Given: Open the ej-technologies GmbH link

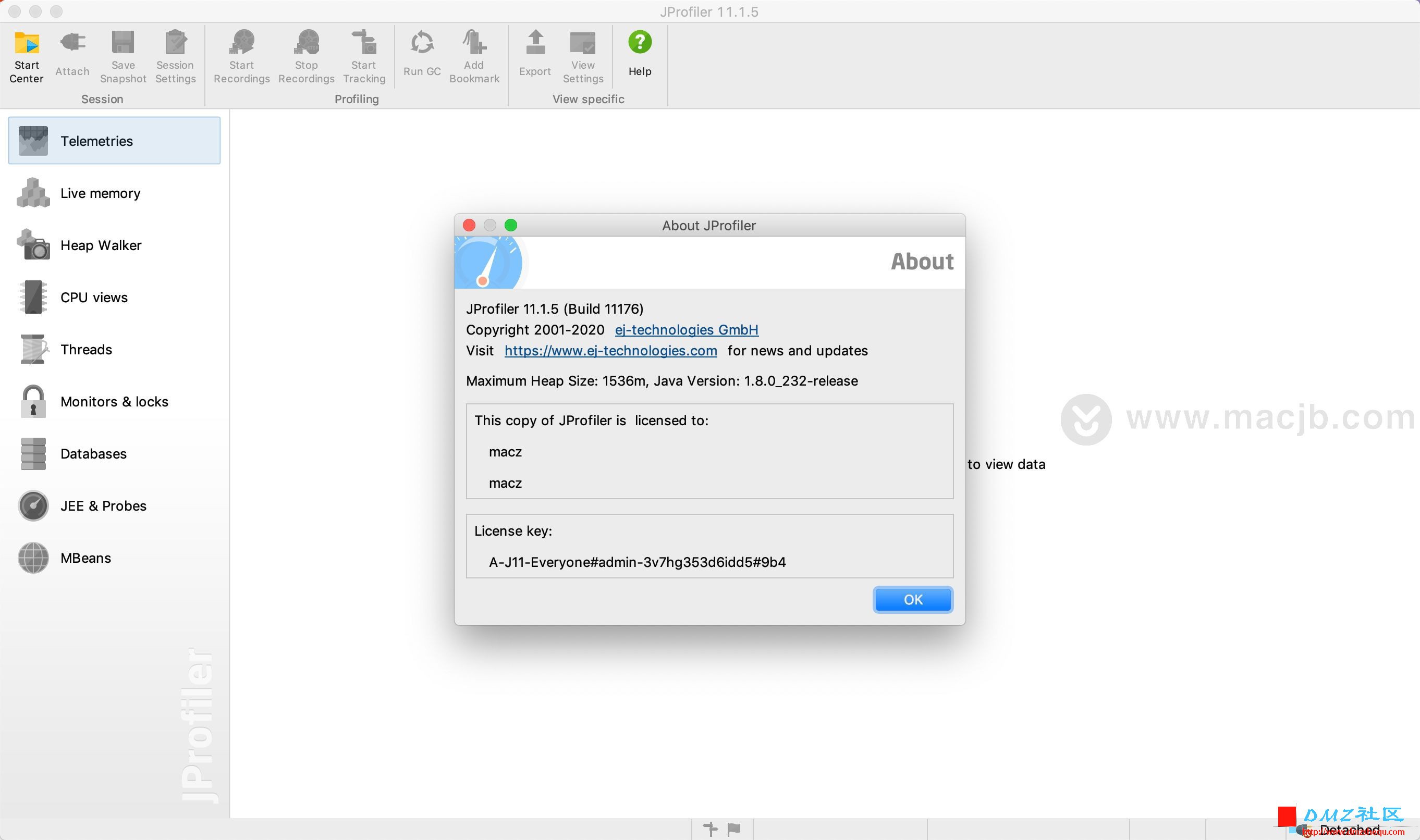Looking at the screenshot, I should [686, 329].
